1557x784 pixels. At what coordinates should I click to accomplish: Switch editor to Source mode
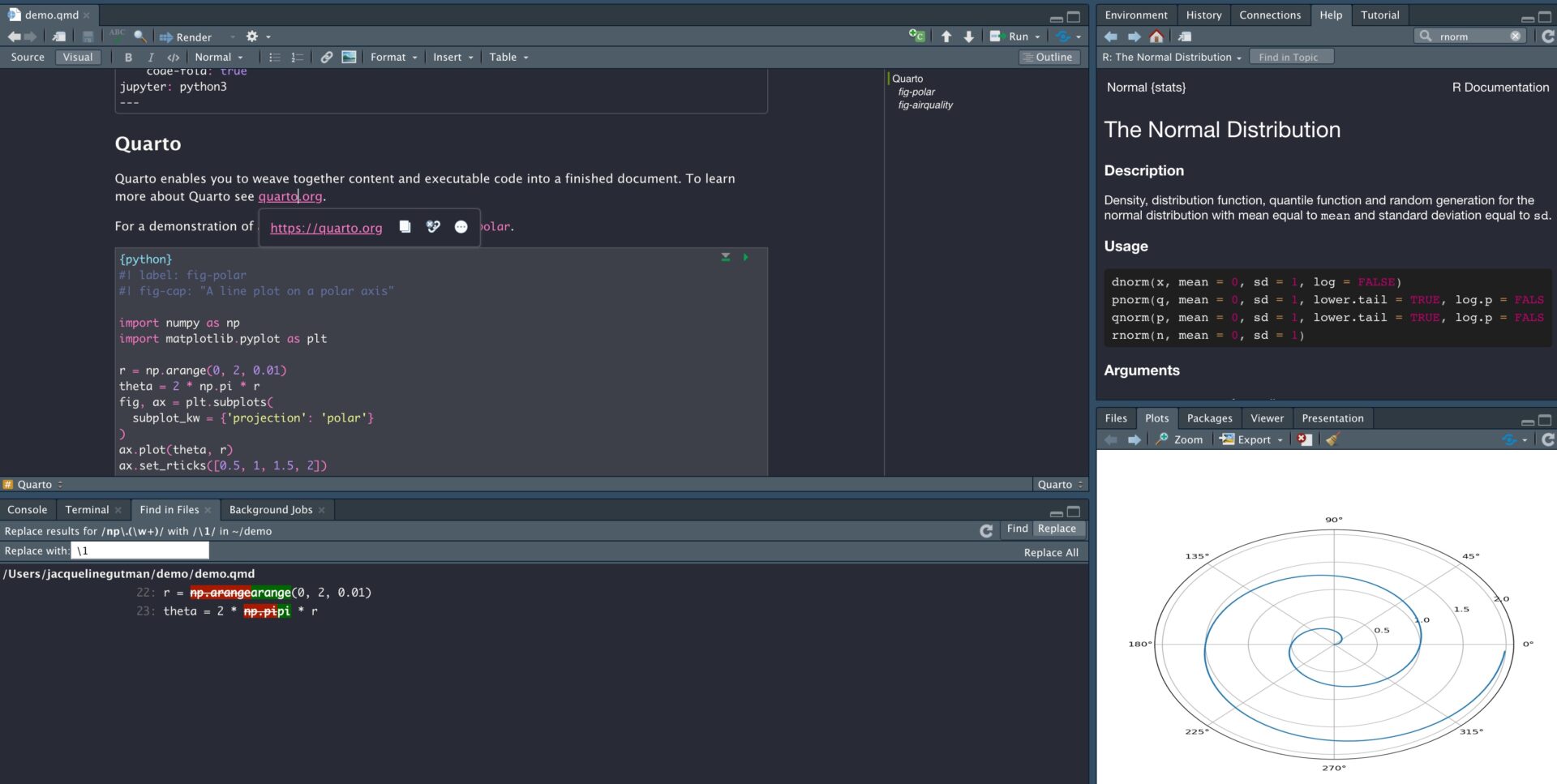(28, 58)
